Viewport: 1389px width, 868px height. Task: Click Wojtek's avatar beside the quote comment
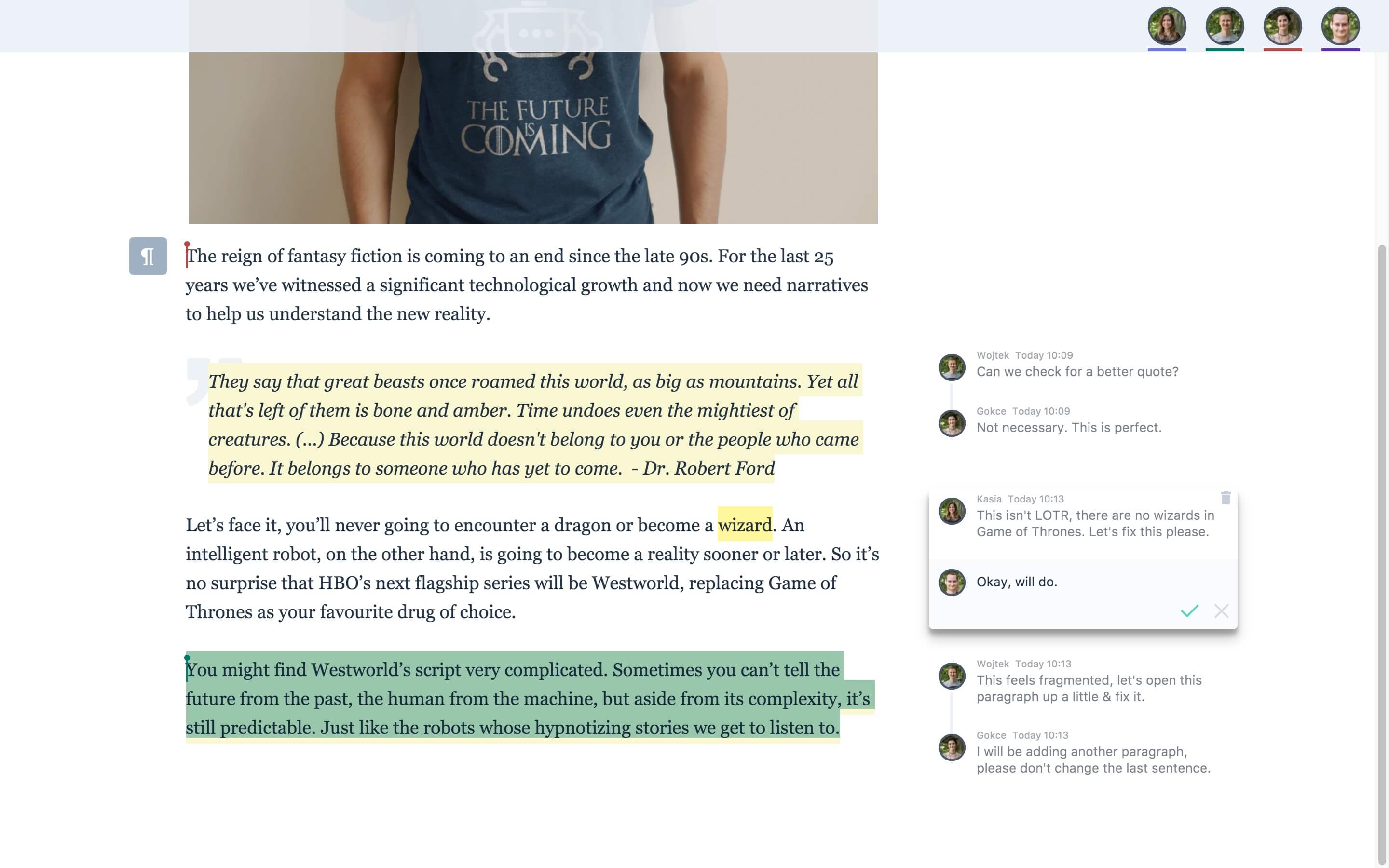click(952, 367)
